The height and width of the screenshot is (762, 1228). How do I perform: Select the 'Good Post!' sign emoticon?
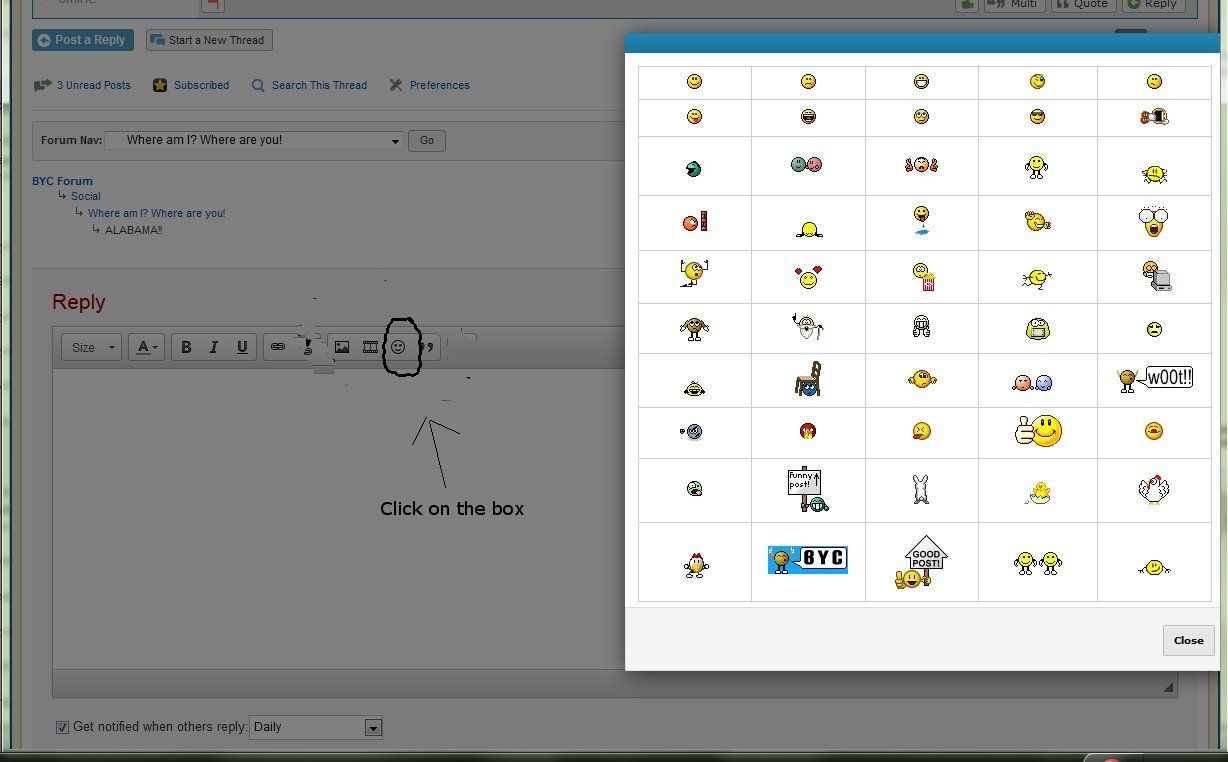(x=921, y=561)
